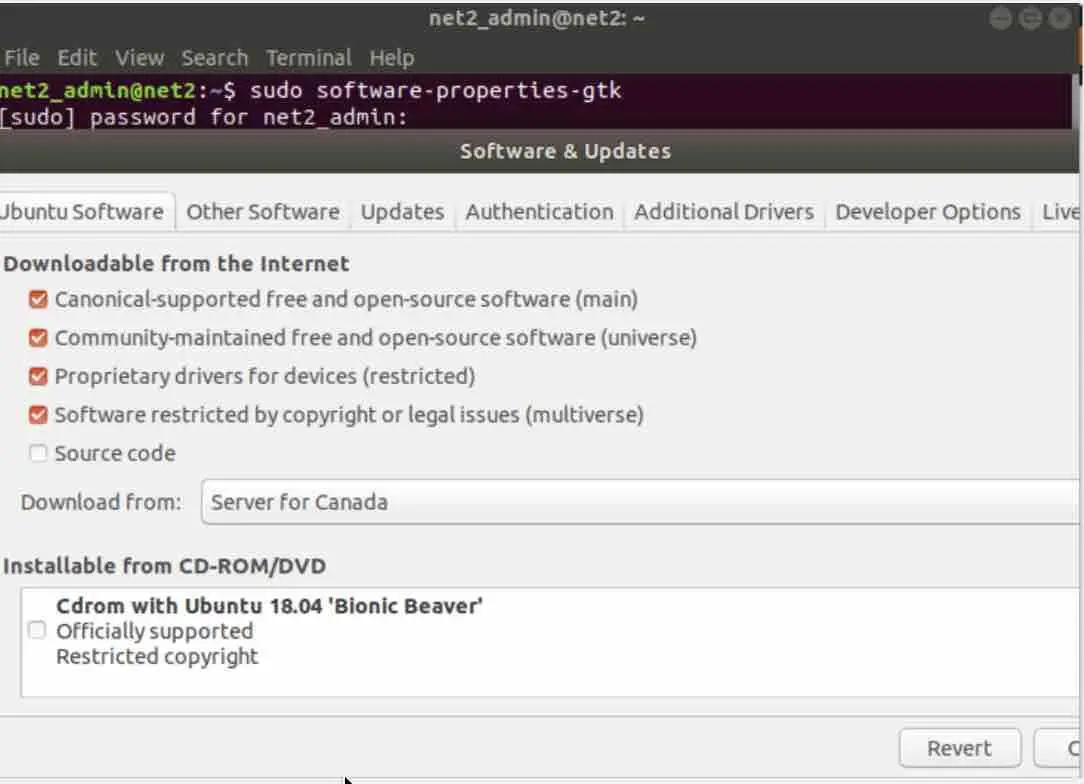Click the Revert button
This screenshot has width=1084, height=784.
(x=960, y=748)
